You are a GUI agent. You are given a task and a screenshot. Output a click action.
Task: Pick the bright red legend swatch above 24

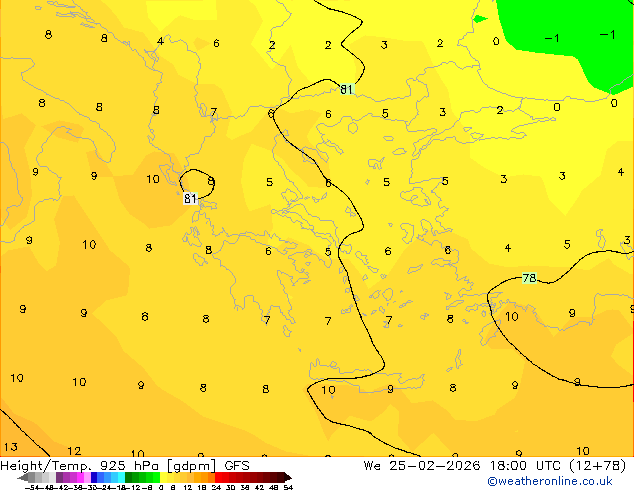219,478
